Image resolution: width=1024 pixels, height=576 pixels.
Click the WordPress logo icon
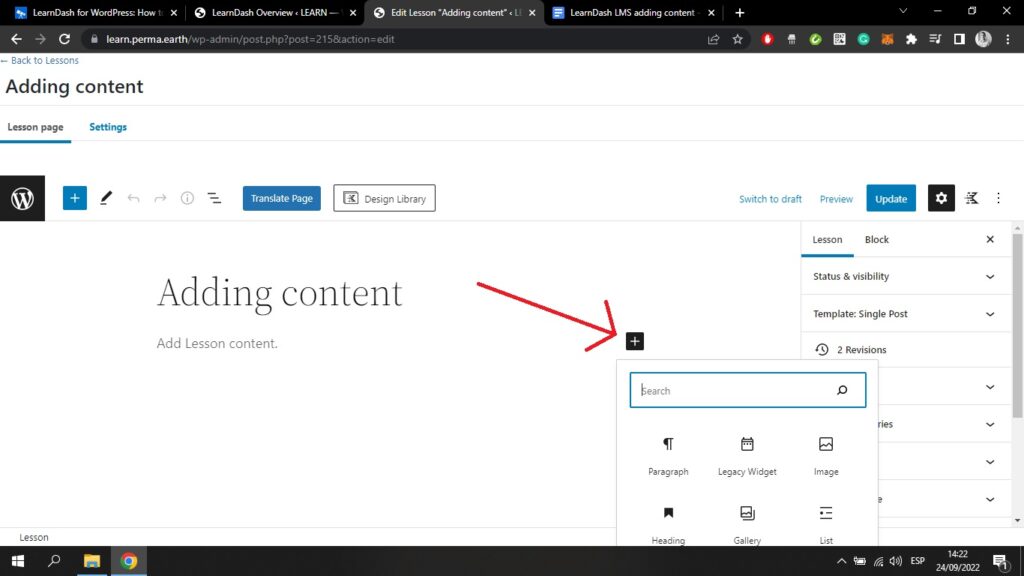pyautogui.click(x=22, y=199)
